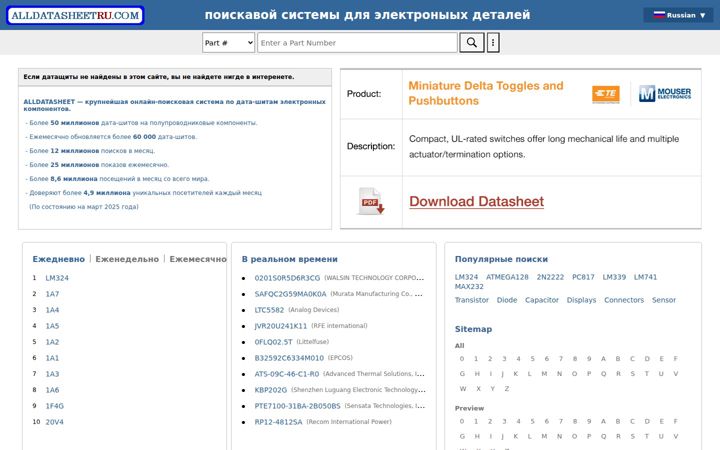Open 1F4G in the daily list
Viewport: 720px width, 450px height.
(55, 406)
